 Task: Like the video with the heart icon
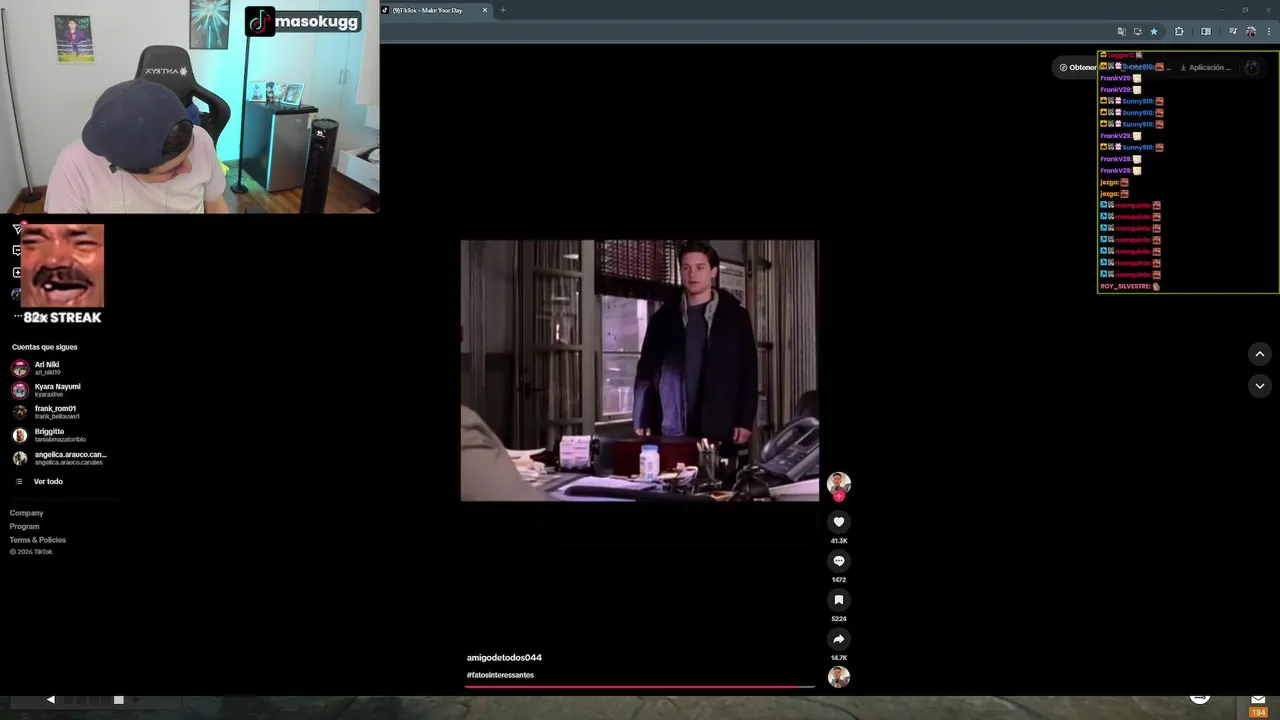[839, 521]
